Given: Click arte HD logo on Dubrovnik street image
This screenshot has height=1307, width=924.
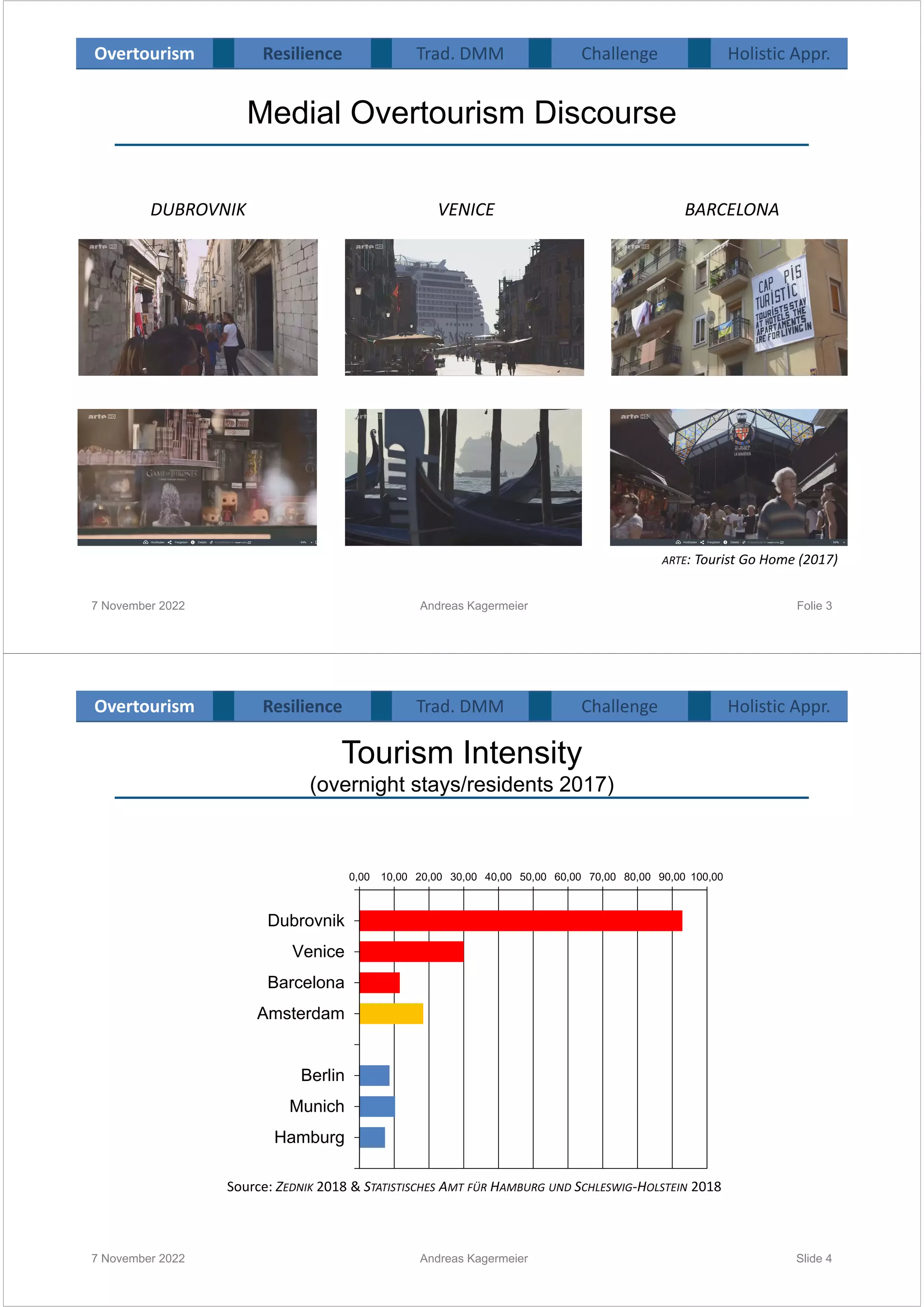Looking at the screenshot, I should coord(102,246).
